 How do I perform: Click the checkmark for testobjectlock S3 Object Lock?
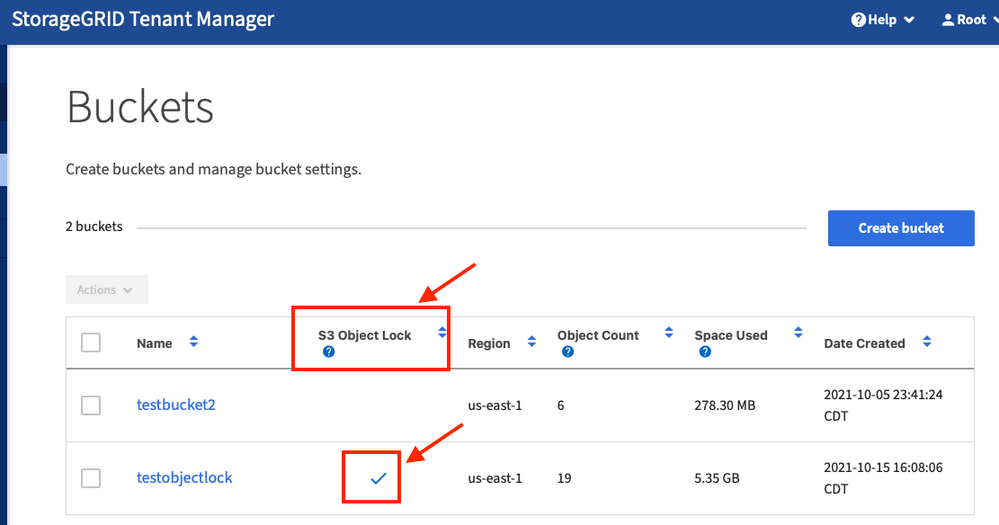coord(378,478)
